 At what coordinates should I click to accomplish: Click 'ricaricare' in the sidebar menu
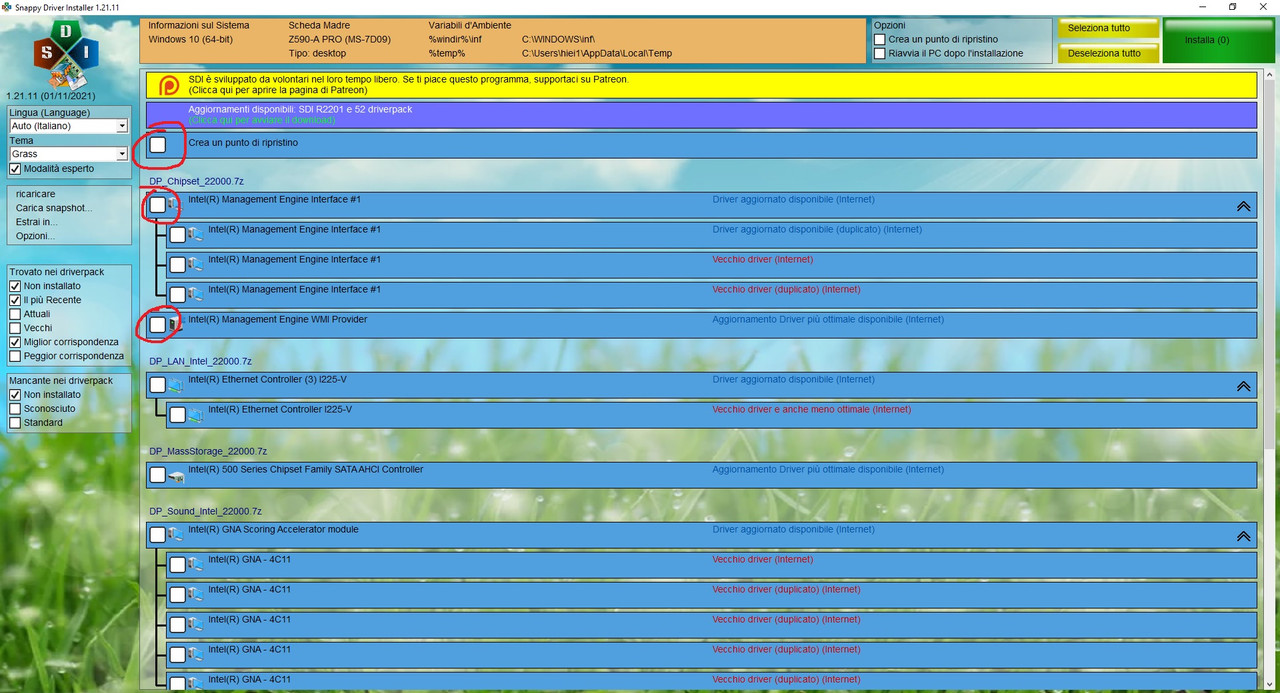tap(36, 194)
